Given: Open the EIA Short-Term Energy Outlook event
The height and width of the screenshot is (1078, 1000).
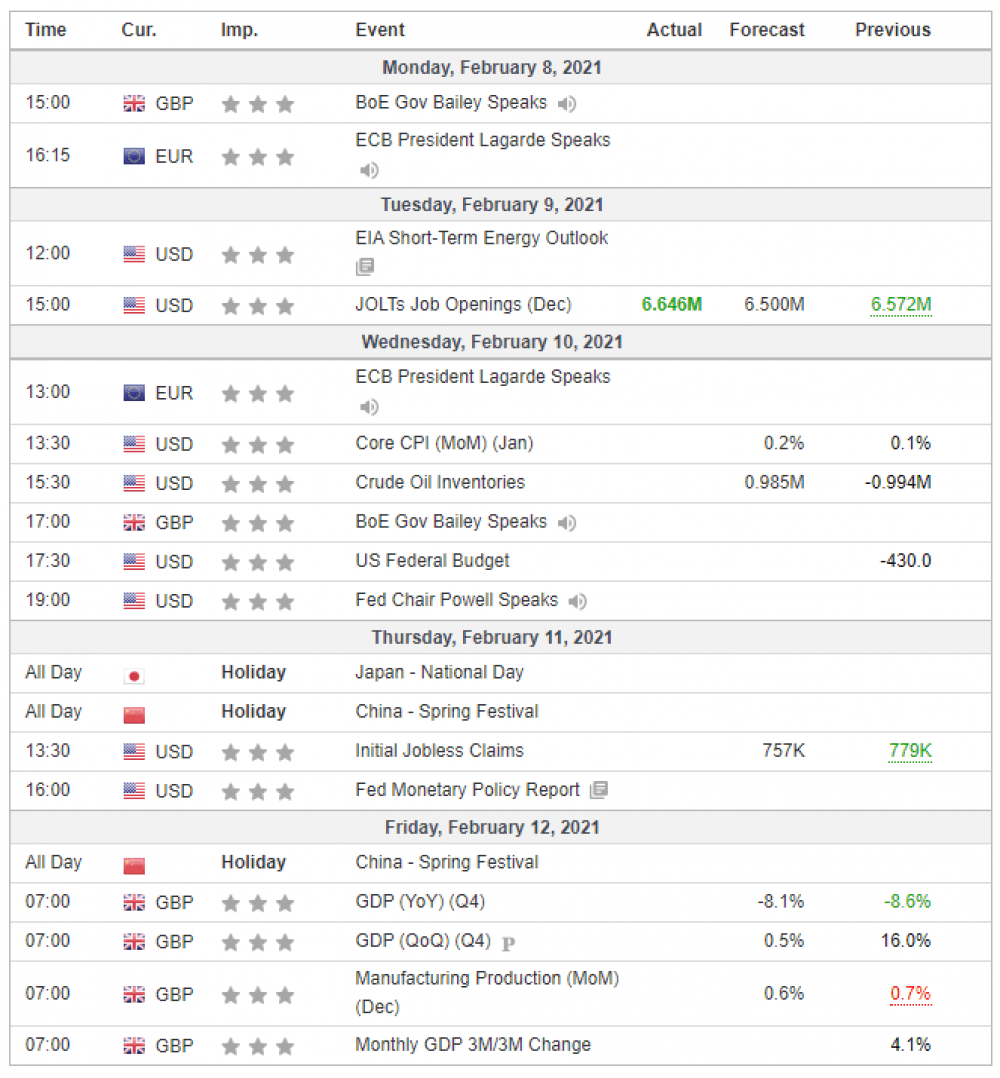Looking at the screenshot, I should pos(482,238).
